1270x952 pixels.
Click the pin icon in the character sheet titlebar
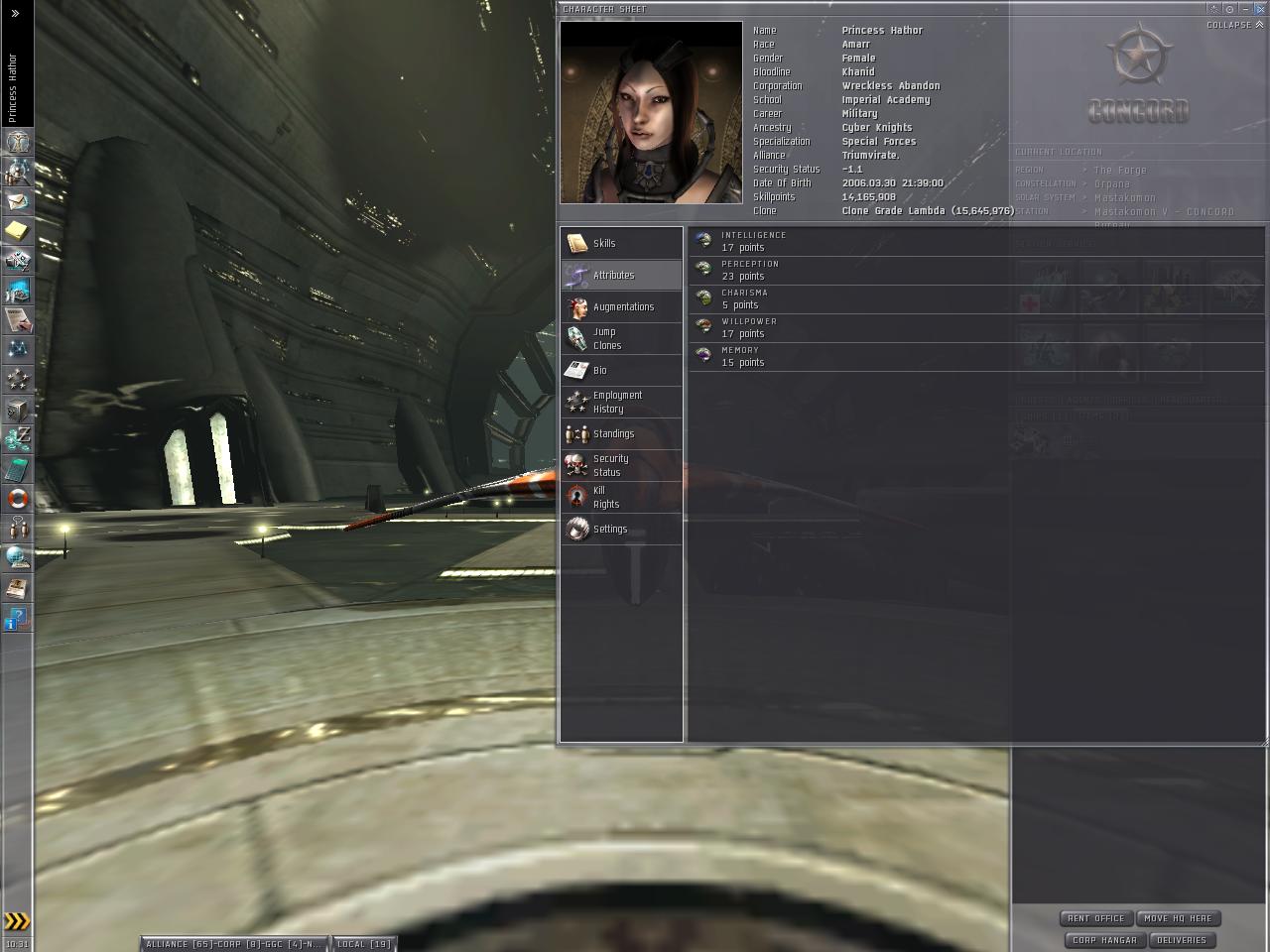click(x=1229, y=9)
